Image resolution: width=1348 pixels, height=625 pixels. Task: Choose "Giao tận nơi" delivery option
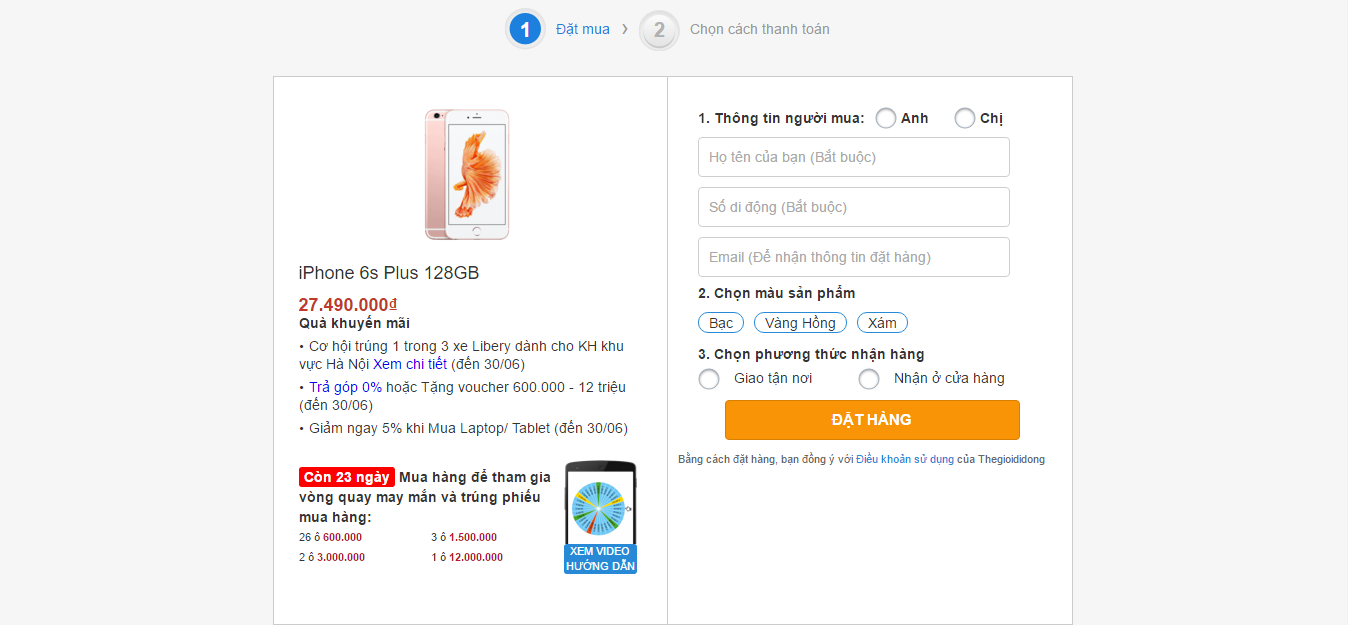click(x=709, y=379)
